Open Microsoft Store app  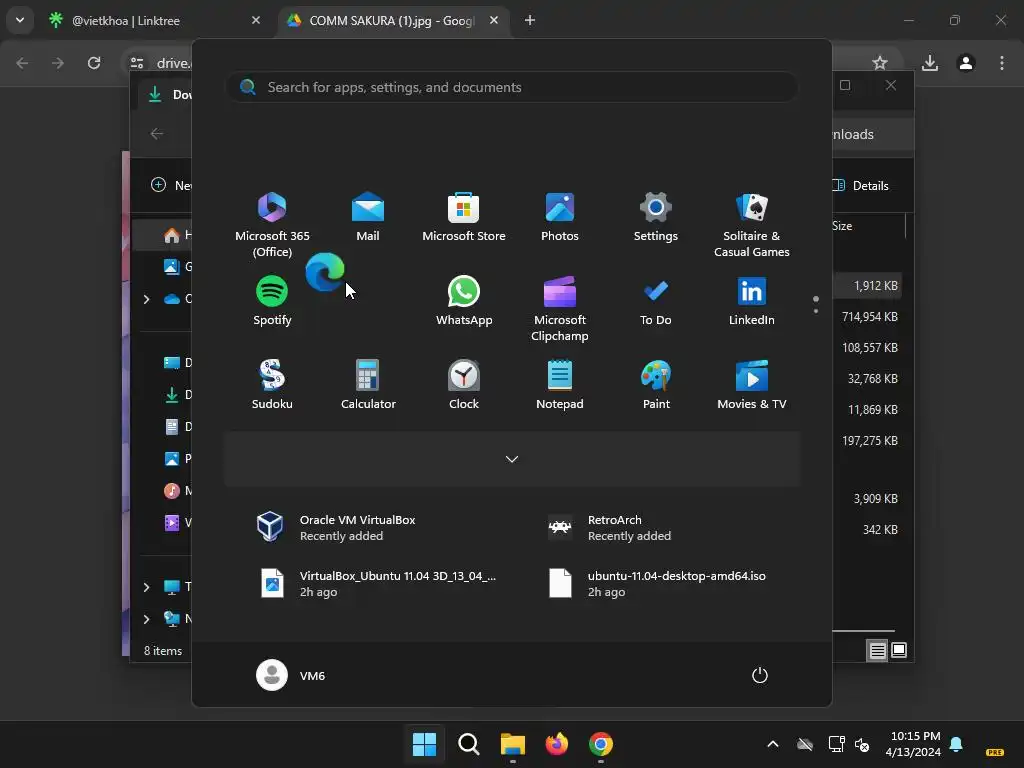pyautogui.click(x=464, y=217)
